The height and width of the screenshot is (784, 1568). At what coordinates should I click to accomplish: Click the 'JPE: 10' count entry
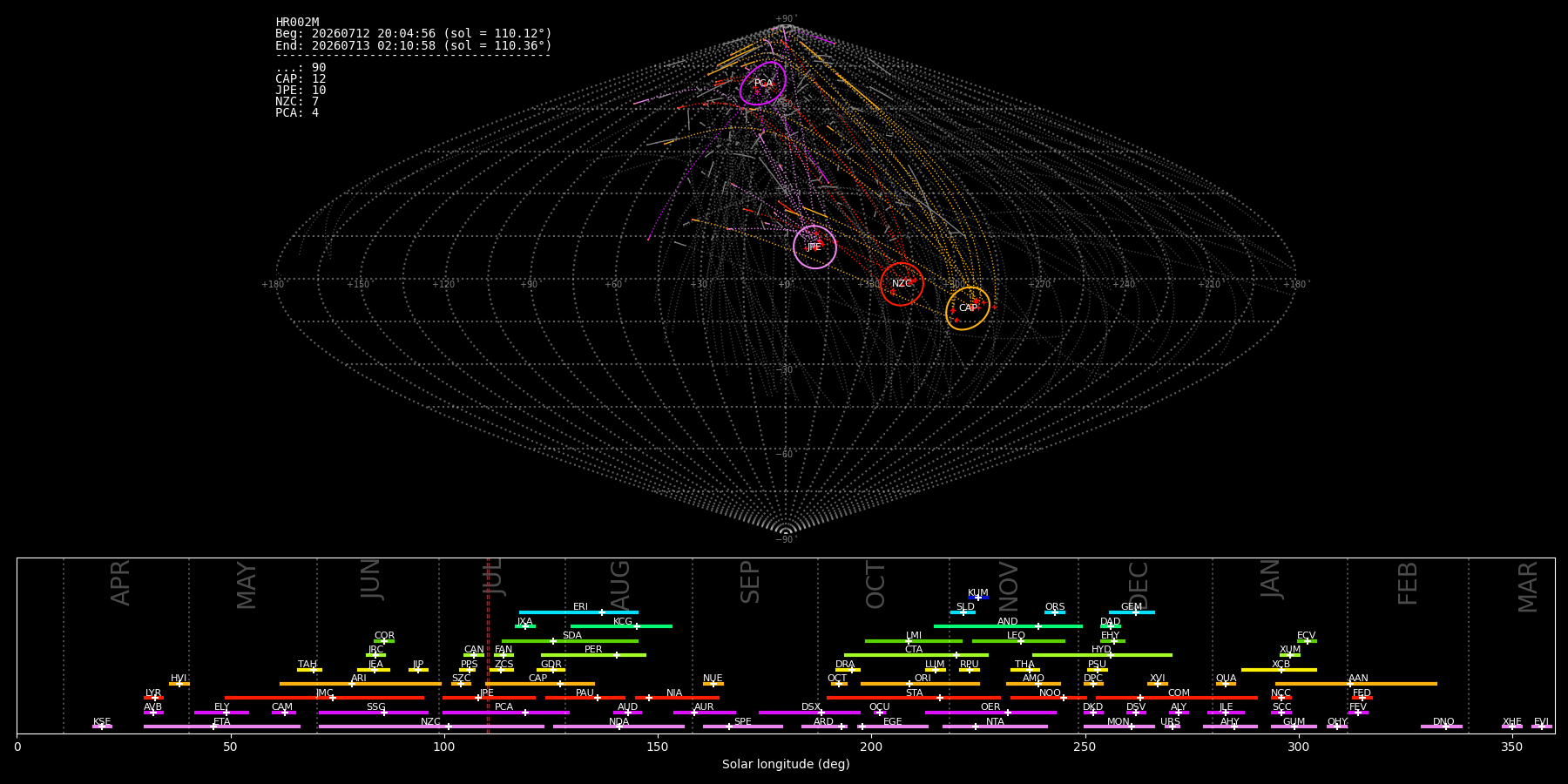pyautogui.click(x=301, y=91)
